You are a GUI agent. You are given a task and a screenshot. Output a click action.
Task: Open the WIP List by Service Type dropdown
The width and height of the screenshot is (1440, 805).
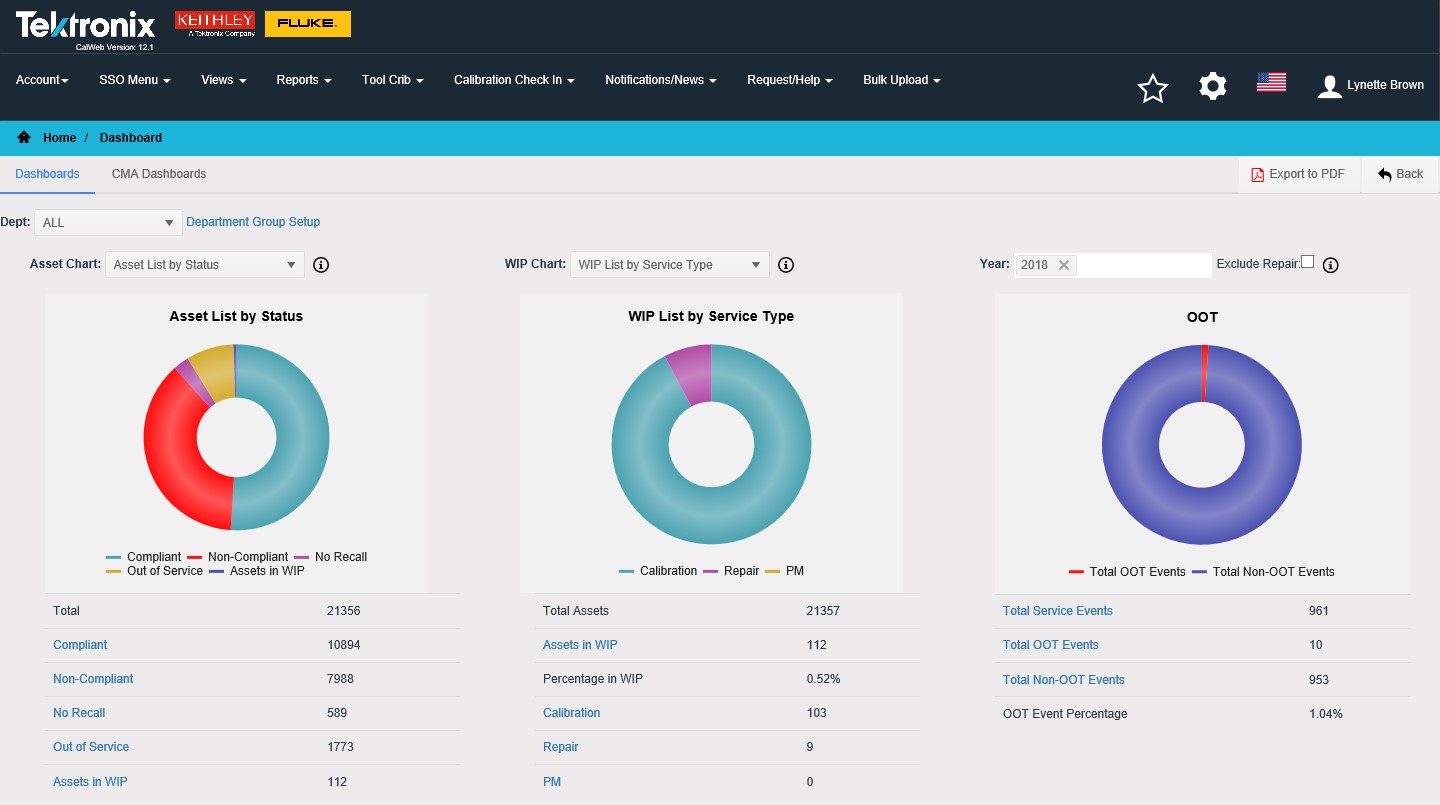(669, 265)
